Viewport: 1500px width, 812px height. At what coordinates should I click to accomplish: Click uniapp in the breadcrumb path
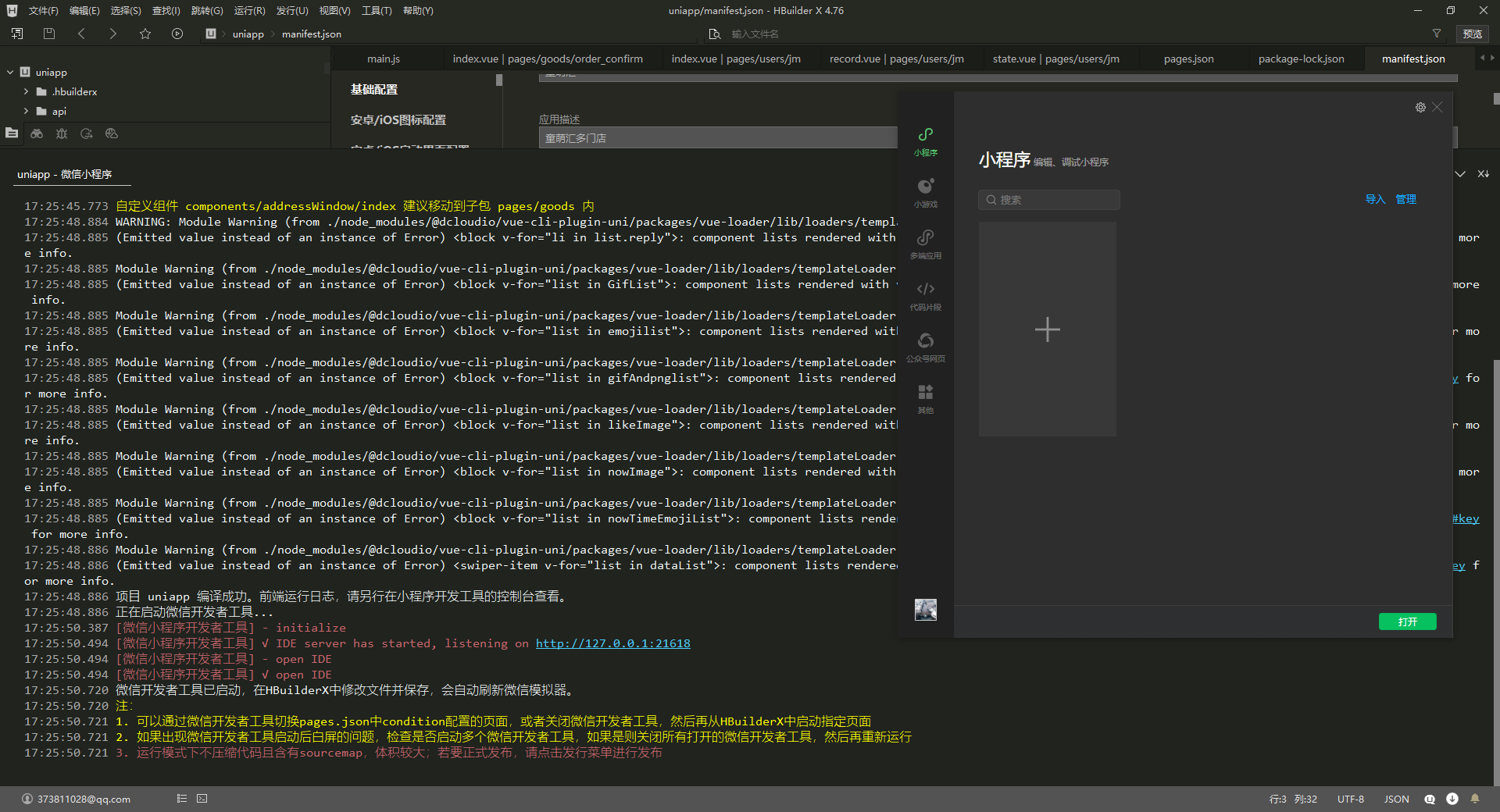(248, 34)
